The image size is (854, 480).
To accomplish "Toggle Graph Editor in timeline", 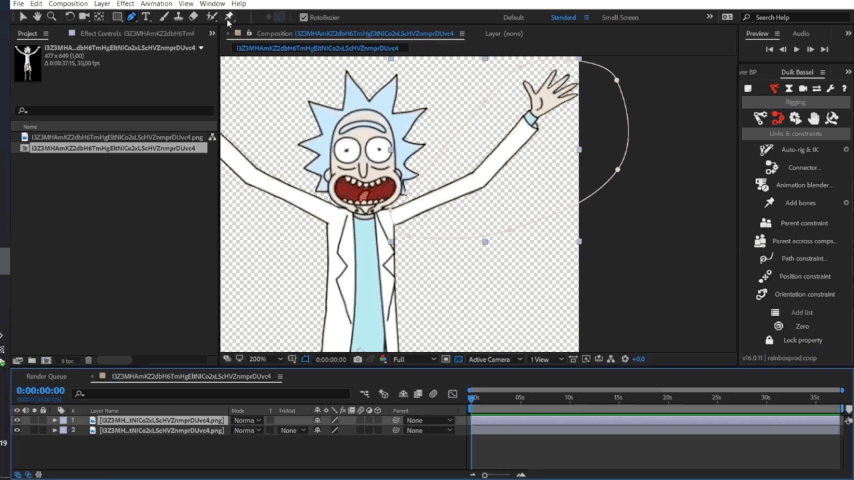I will coord(453,393).
